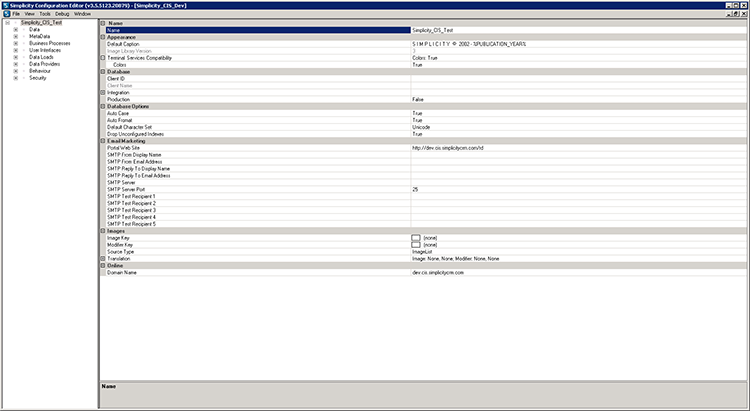Viewport: 750px width, 411px height.
Task: Select the Drop Unconfigured Indexes property
Action: 258,134
